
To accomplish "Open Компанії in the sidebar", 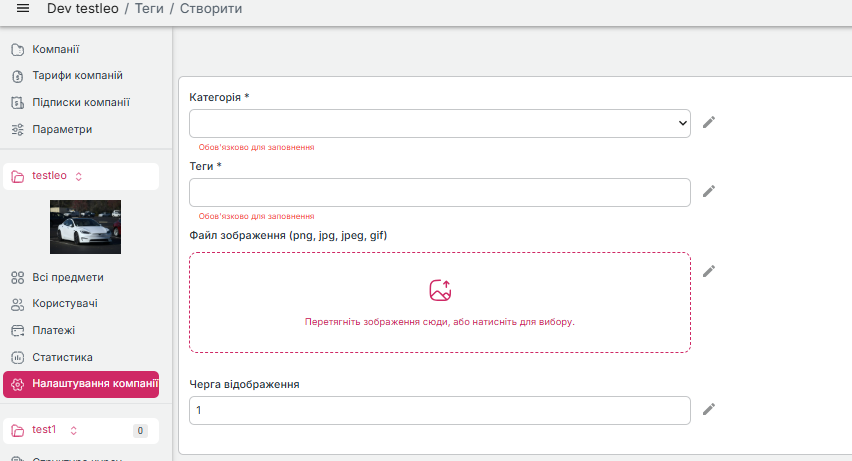I will click(55, 49).
